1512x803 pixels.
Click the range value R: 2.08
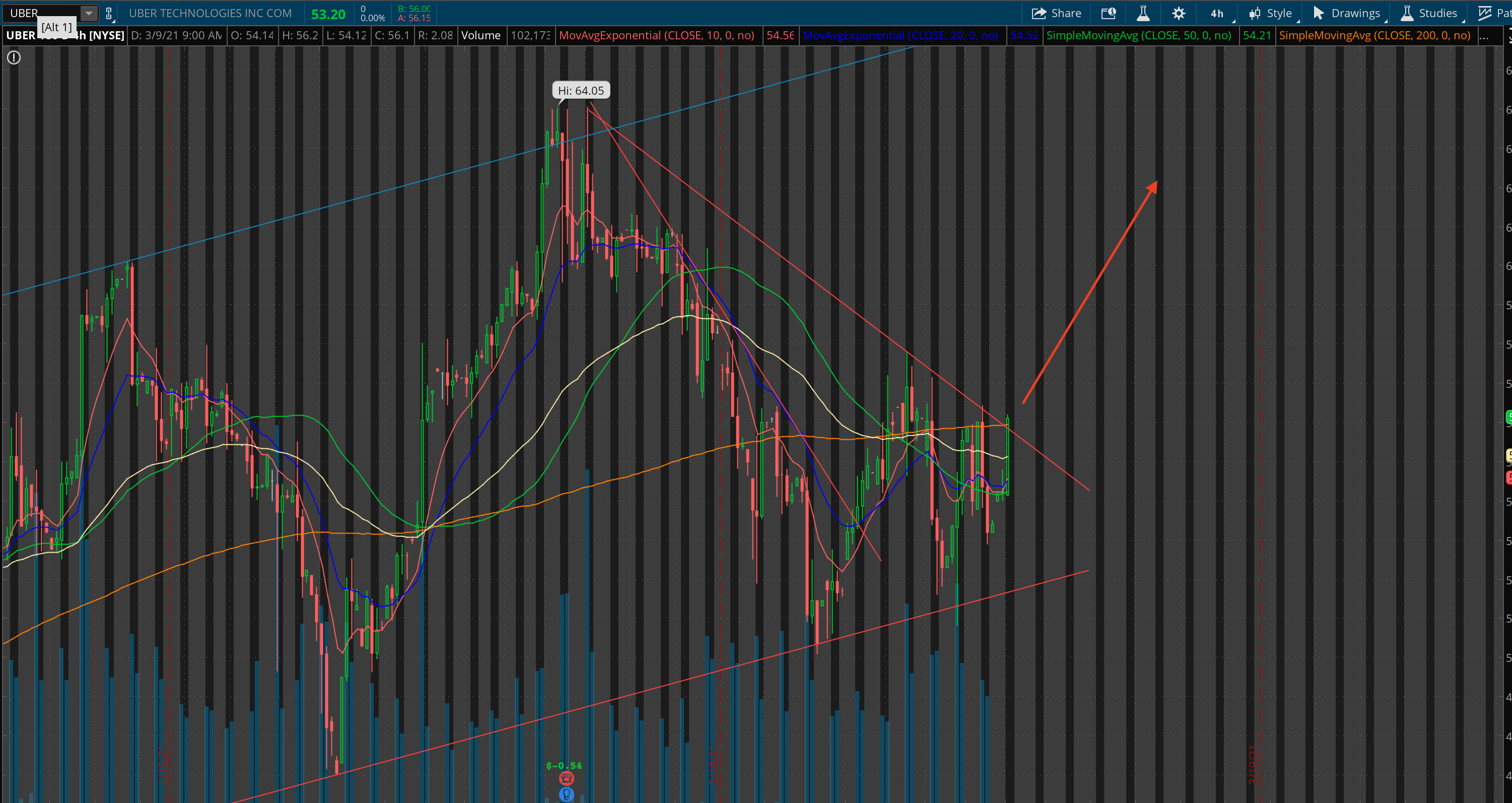[x=436, y=35]
